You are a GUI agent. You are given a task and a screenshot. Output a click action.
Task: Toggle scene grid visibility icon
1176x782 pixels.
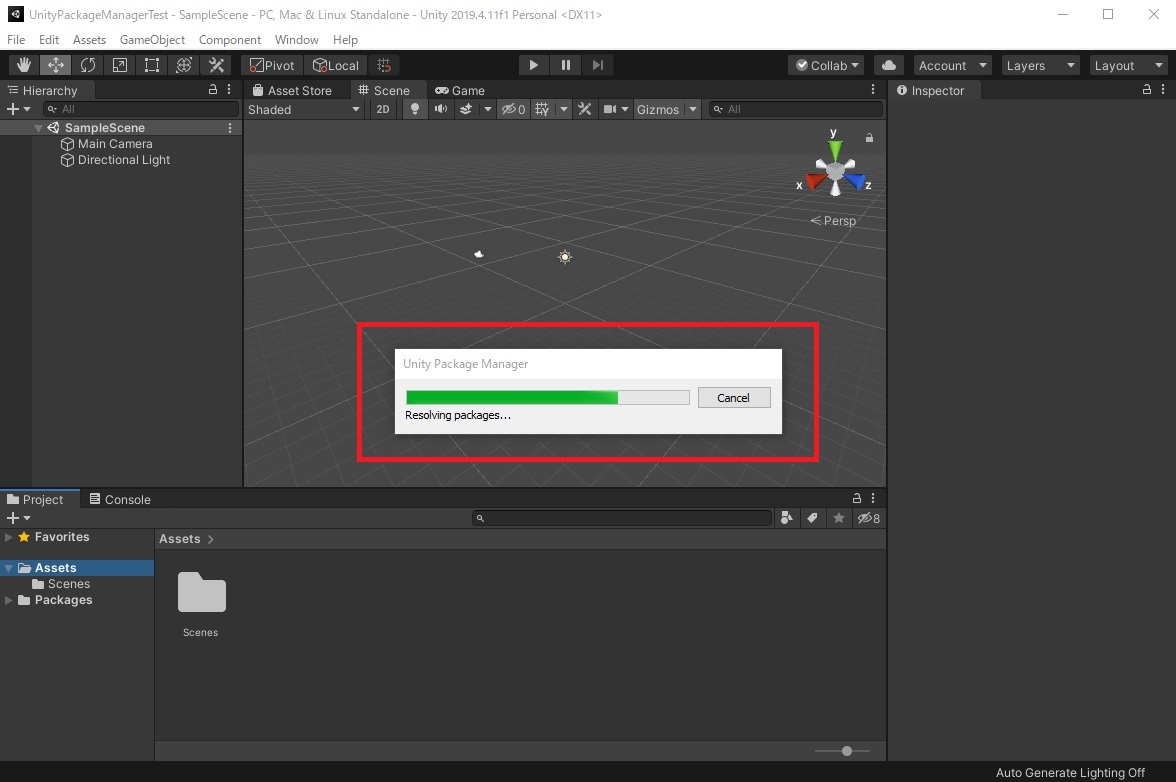point(542,109)
